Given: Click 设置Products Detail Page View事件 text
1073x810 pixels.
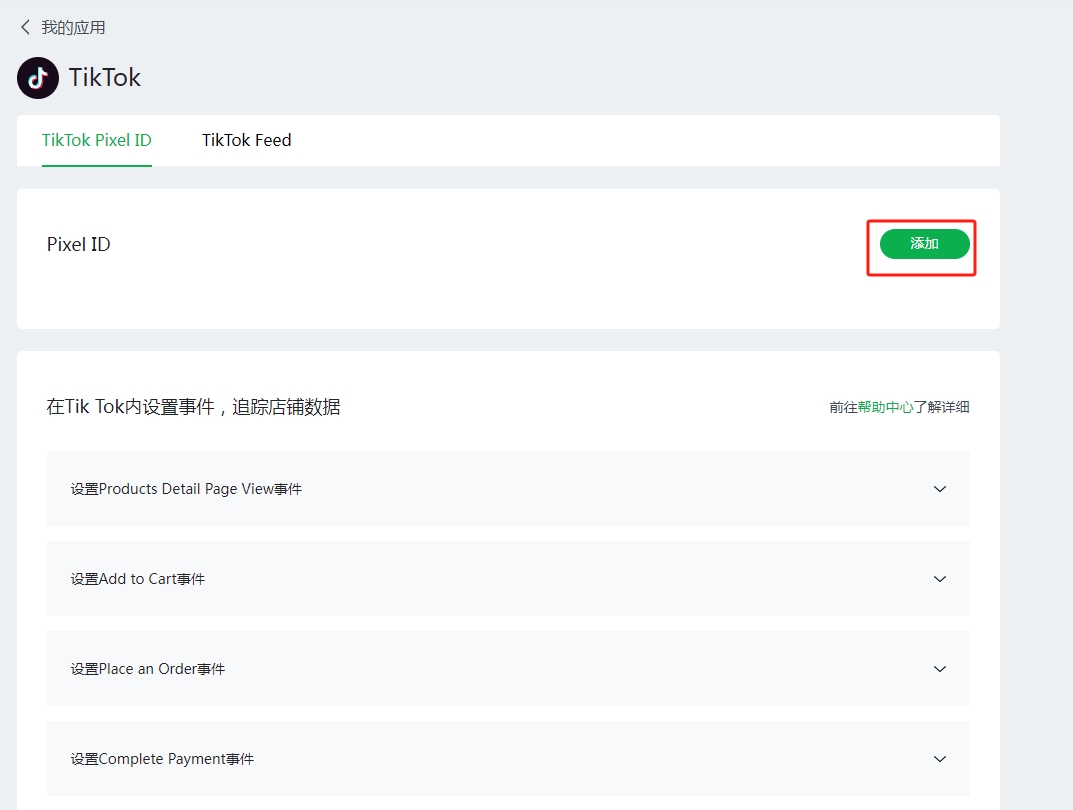Looking at the screenshot, I should pyautogui.click(x=186, y=489).
